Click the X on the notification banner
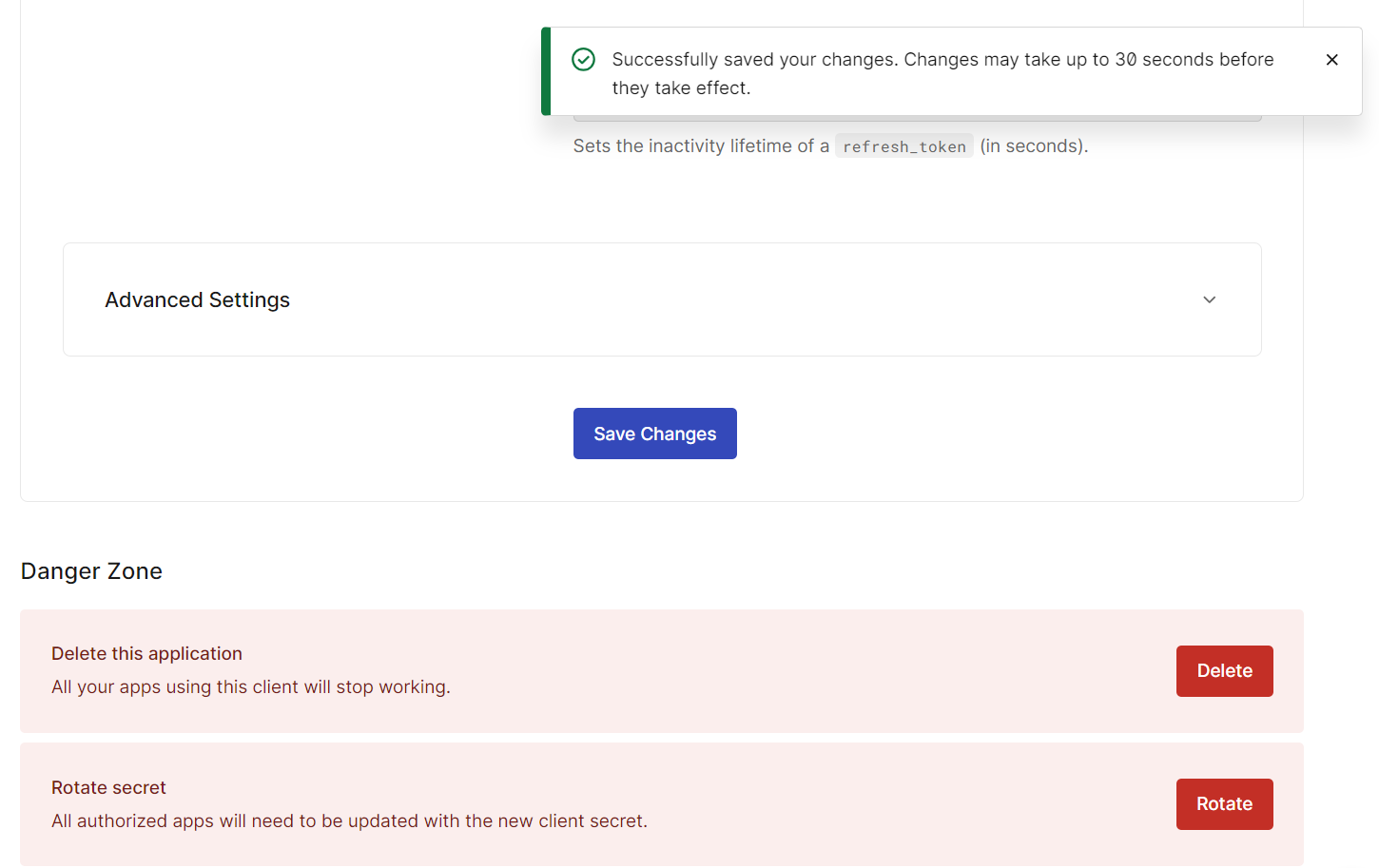1379x868 pixels. [1331, 59]
